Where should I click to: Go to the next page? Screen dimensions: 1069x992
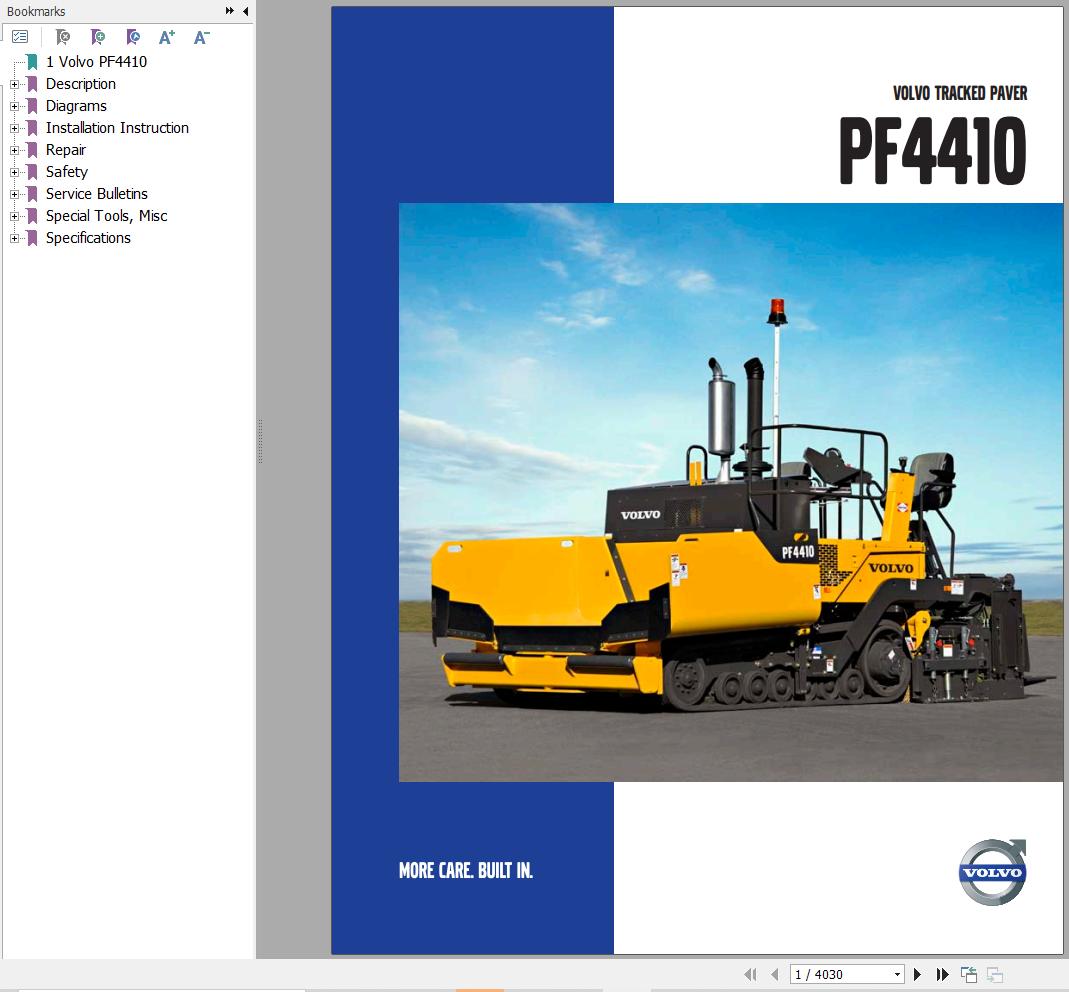point(918,974)
